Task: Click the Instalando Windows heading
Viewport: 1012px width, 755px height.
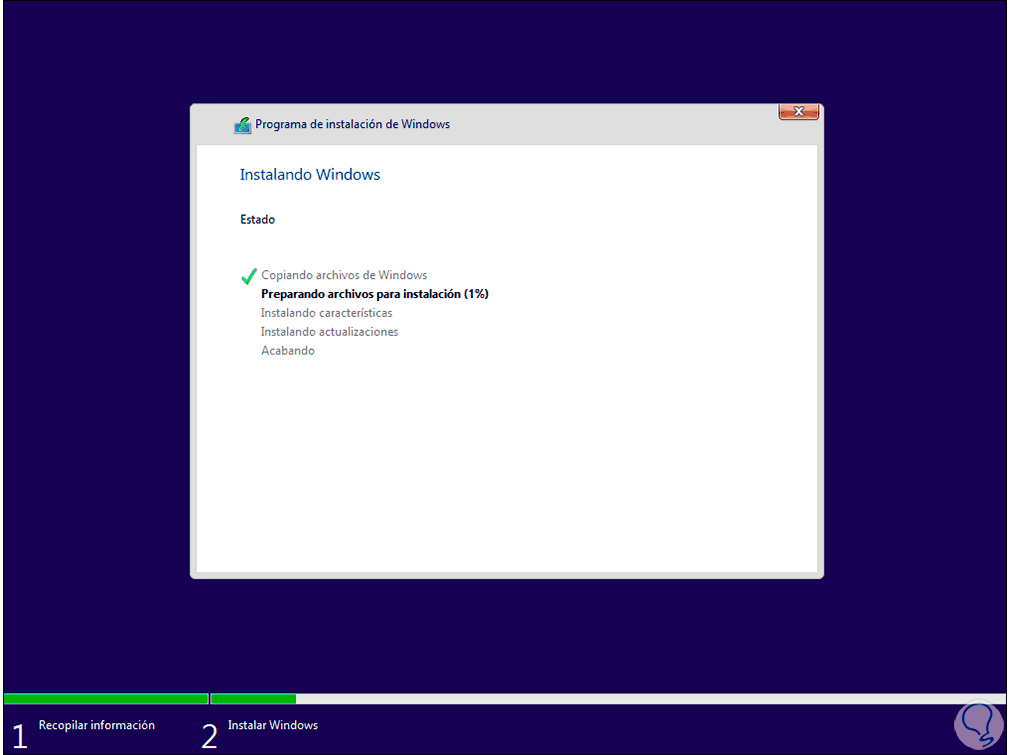Action: 309,174
